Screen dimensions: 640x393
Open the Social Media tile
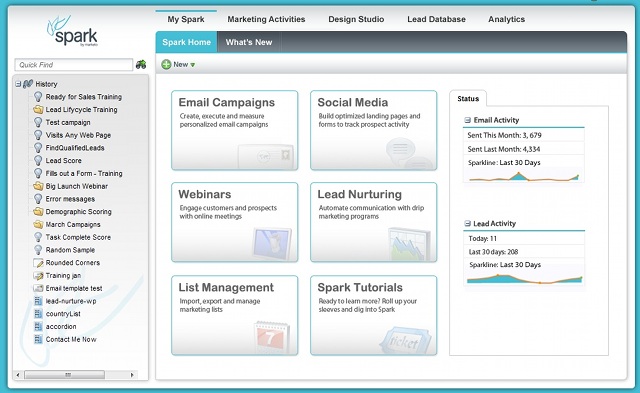pos(373,130)
